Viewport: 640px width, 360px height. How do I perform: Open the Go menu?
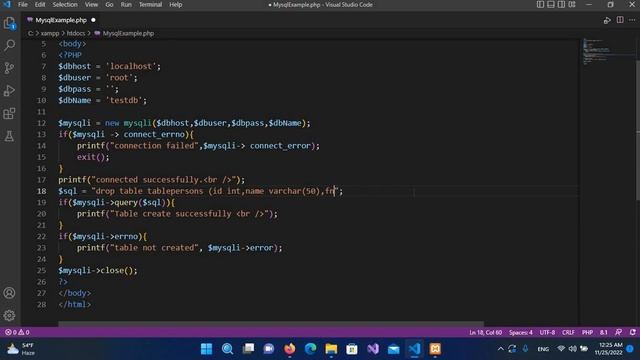109,4
